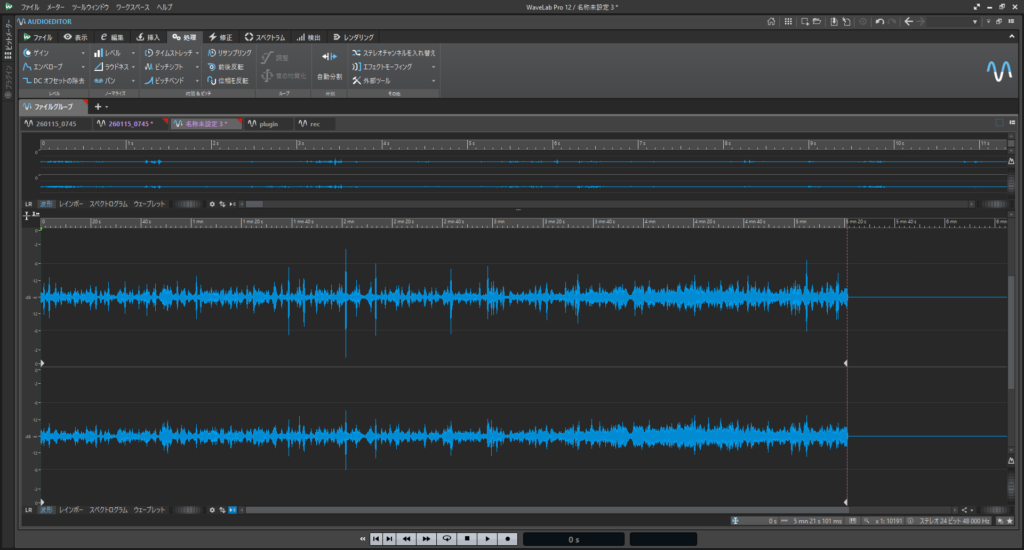Click the リサンプリング resample tool
Viewport: 1024px width, 550px height.
tap(233, 52)
